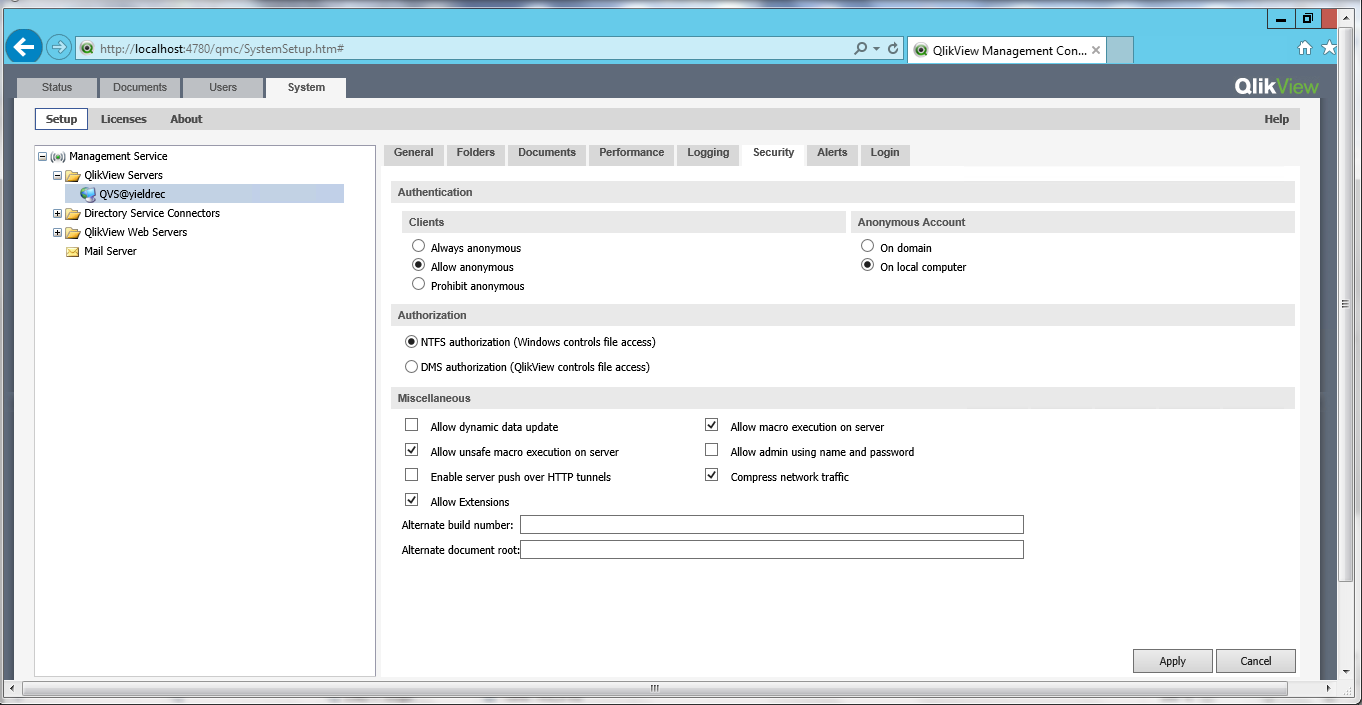Viewport: 1362px width, 705px height.
Task: Select Mail Server in the tree
Action: coord(110,251)
